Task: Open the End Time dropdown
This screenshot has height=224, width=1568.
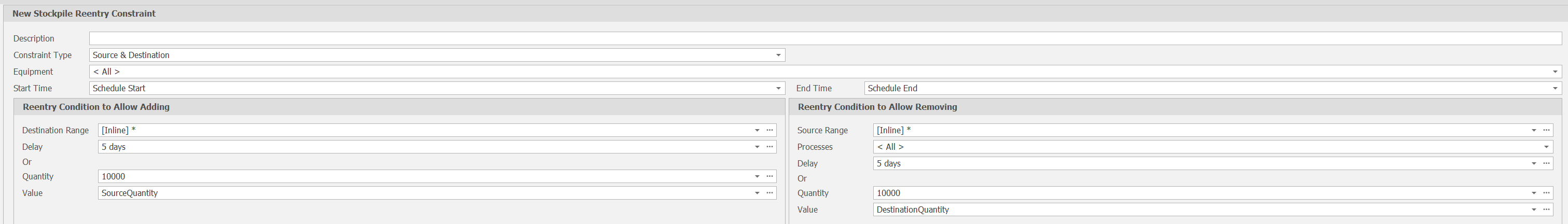Action: 1555,88
